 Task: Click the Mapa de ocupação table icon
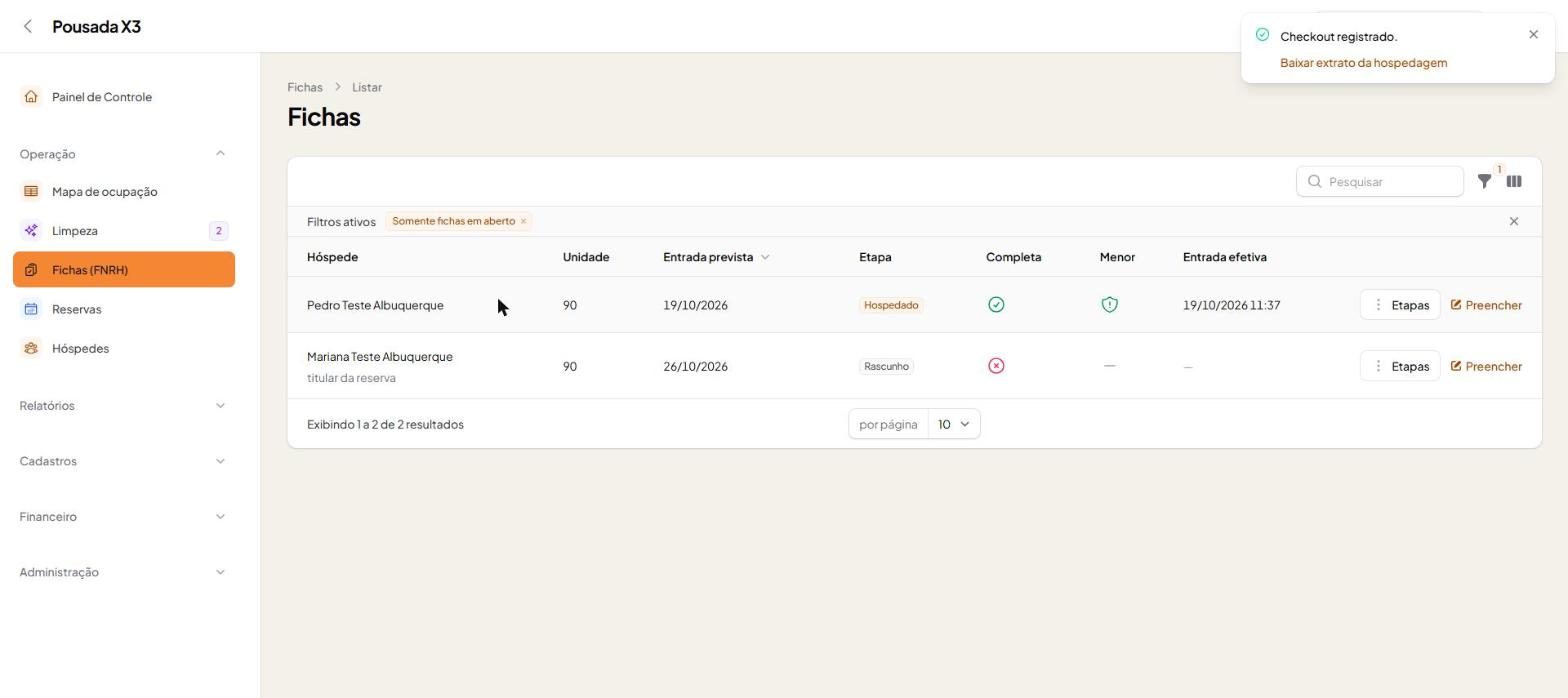click(31, 192)
